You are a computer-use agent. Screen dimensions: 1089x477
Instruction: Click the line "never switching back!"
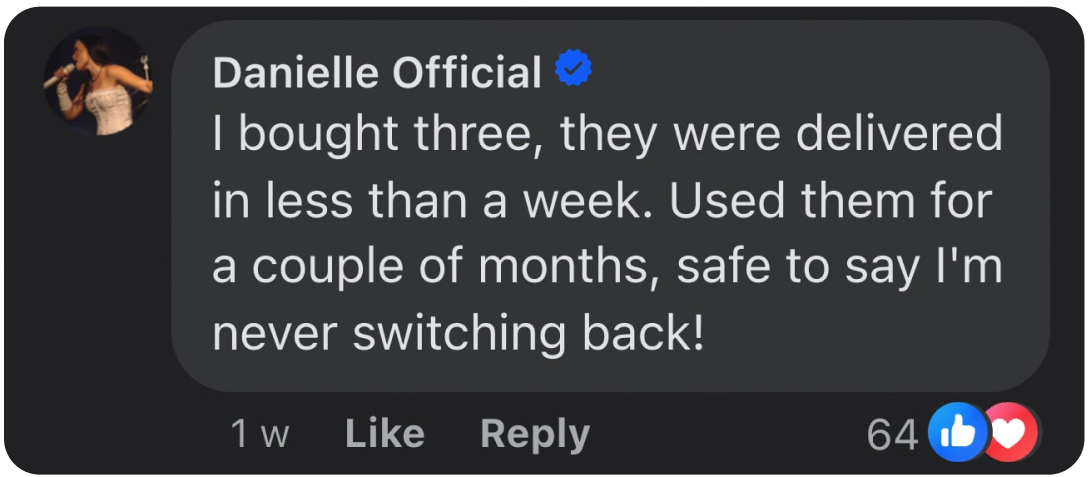point(459,334)
